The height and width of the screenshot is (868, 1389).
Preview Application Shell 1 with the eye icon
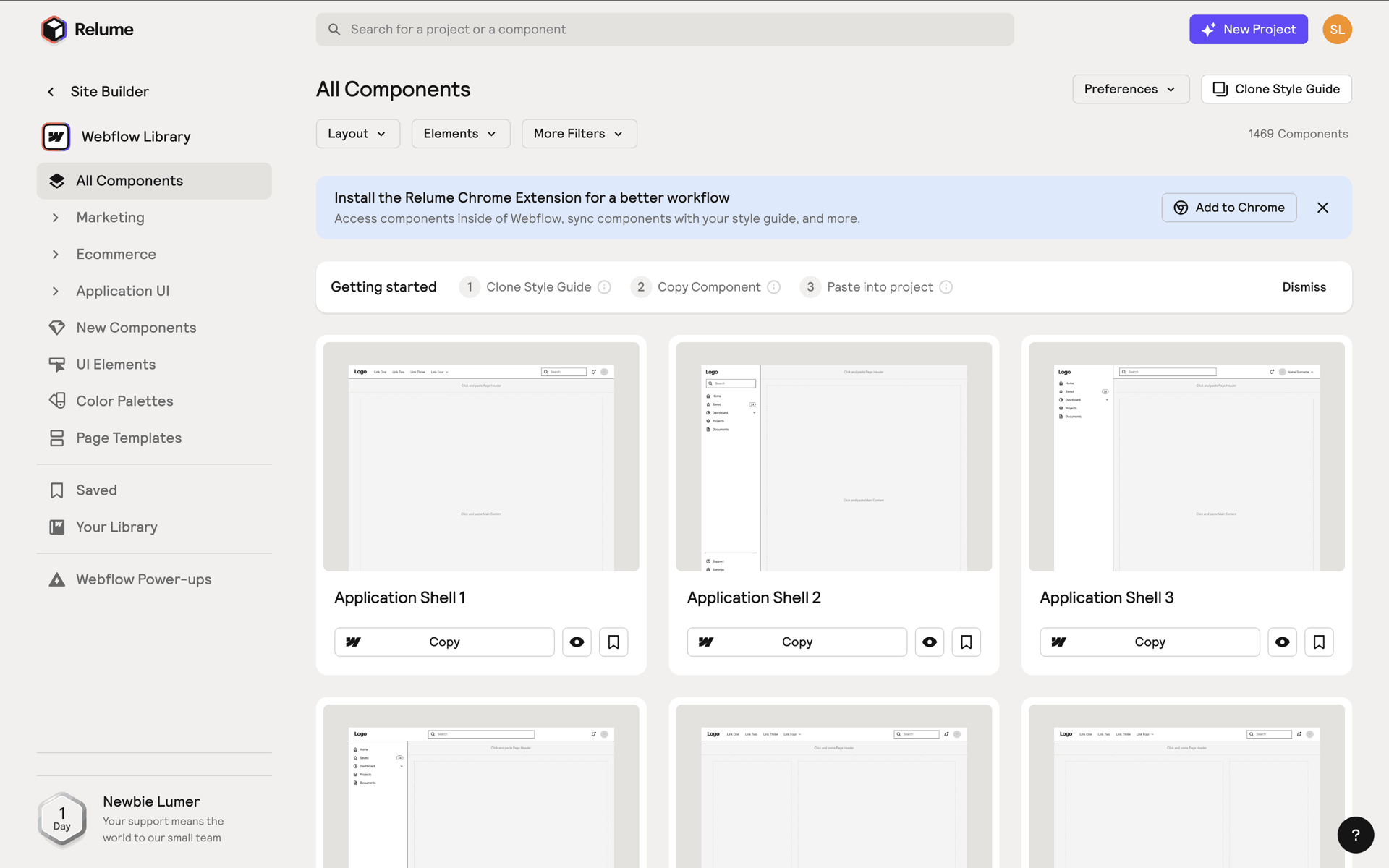577,642
